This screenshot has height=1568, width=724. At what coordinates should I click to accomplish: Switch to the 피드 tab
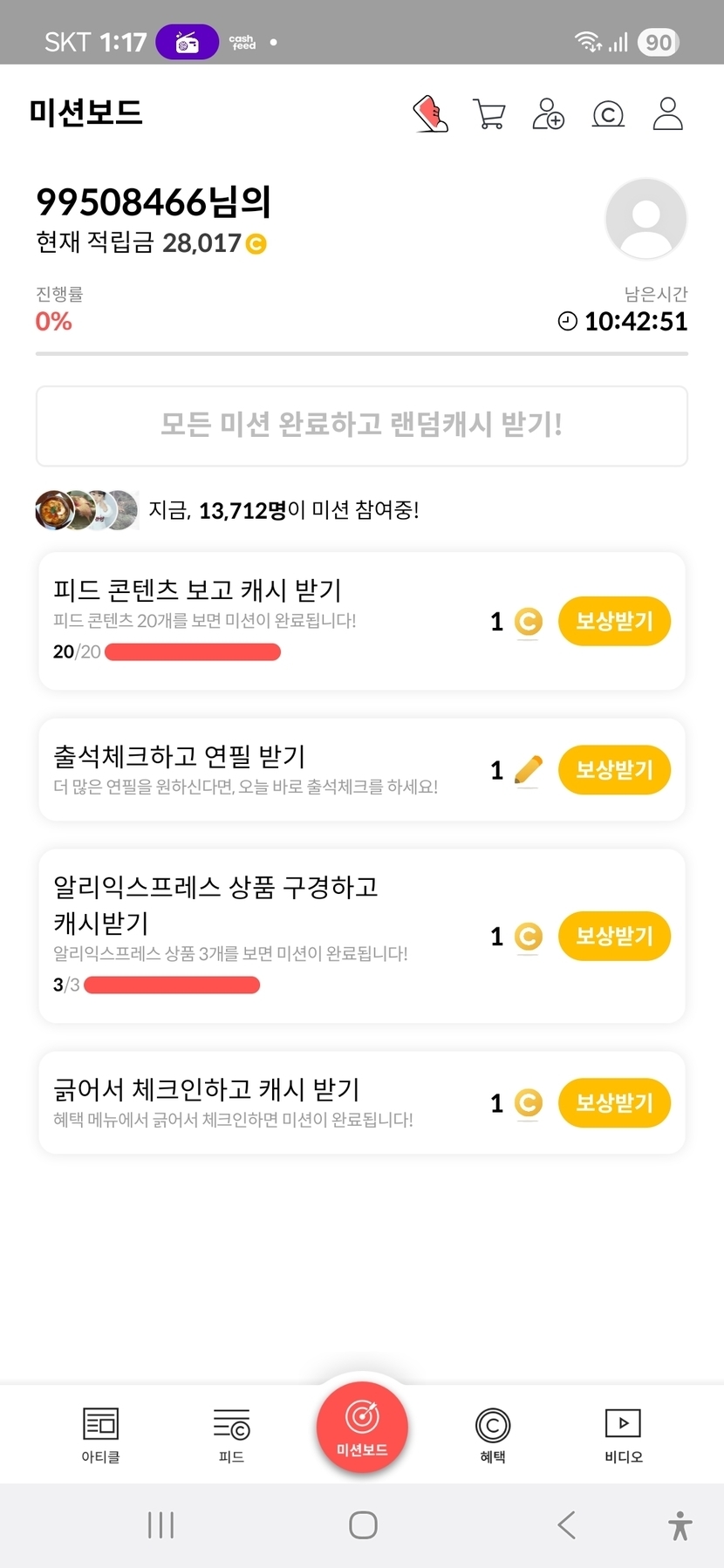click(x=231, y=1435)
